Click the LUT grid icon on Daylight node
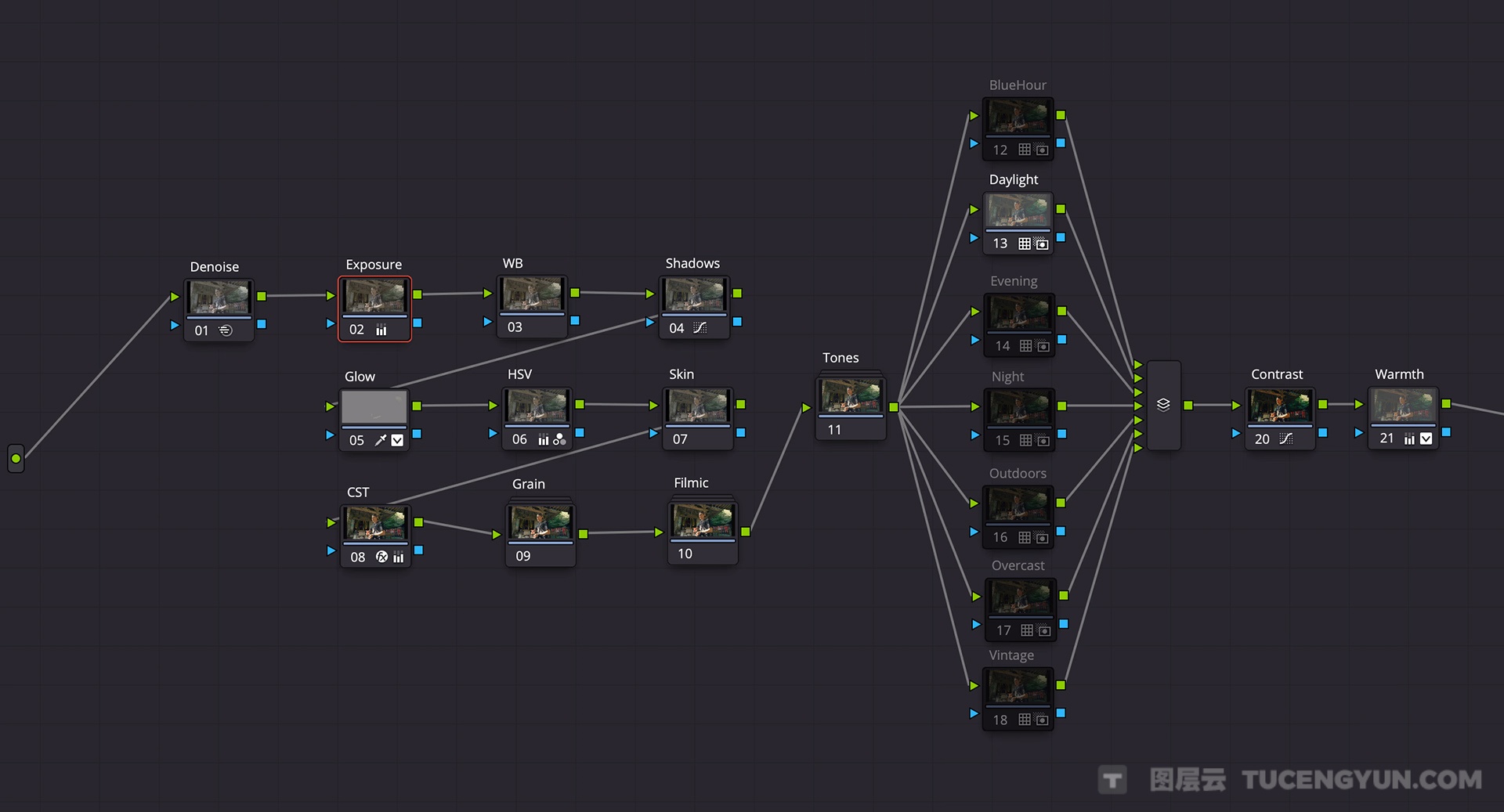This screenshot has width=1504, height=812. [1025, 244]
